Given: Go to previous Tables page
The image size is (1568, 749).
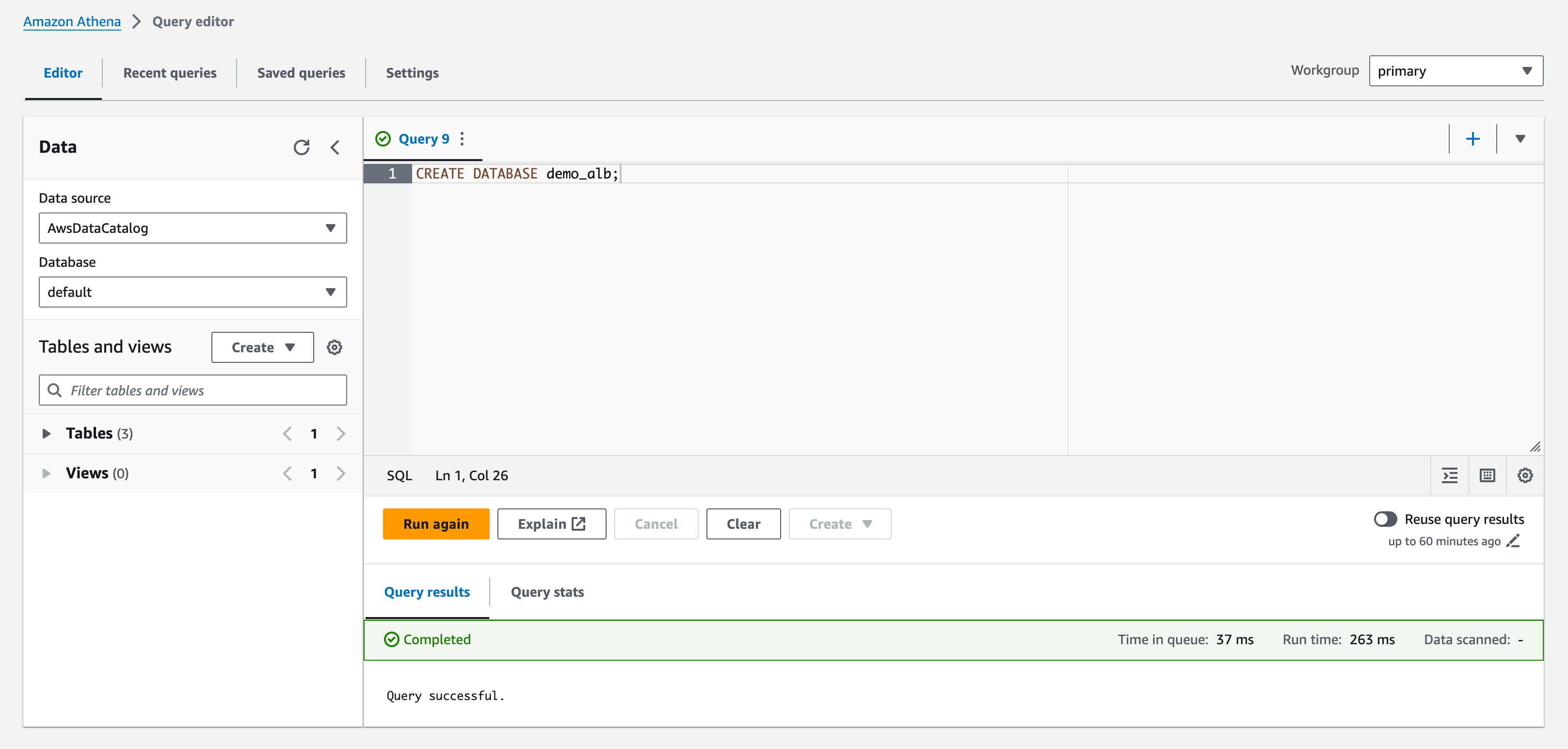Looking at the screenshot, I should [288, 434].
